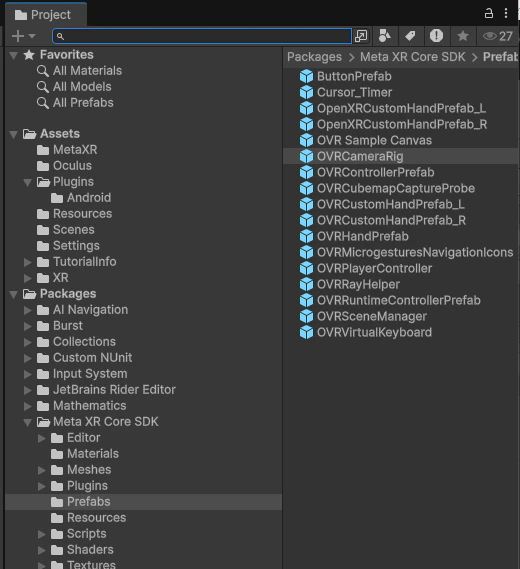520x569 pixels.
Task: Select the Custom NUnit package folder
Action: point(84,357)
